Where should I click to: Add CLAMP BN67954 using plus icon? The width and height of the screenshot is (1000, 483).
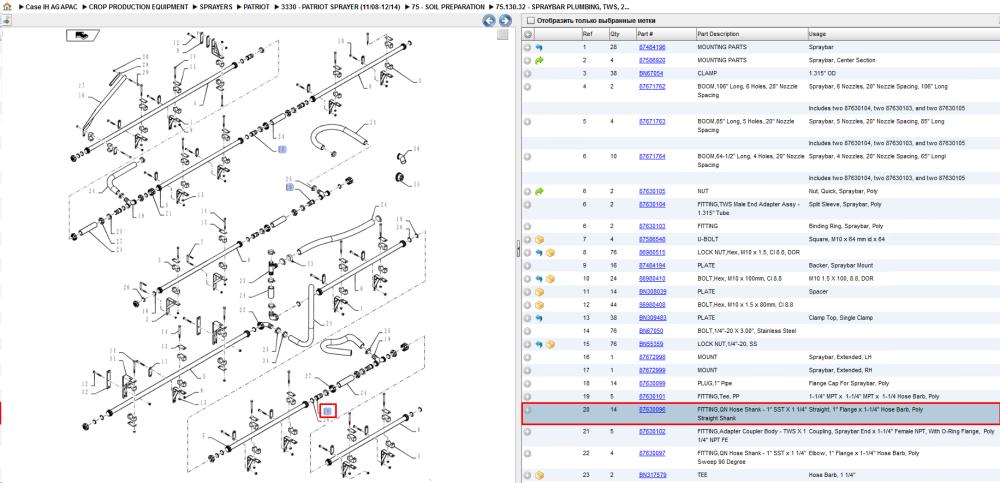[x=527, y=73]
